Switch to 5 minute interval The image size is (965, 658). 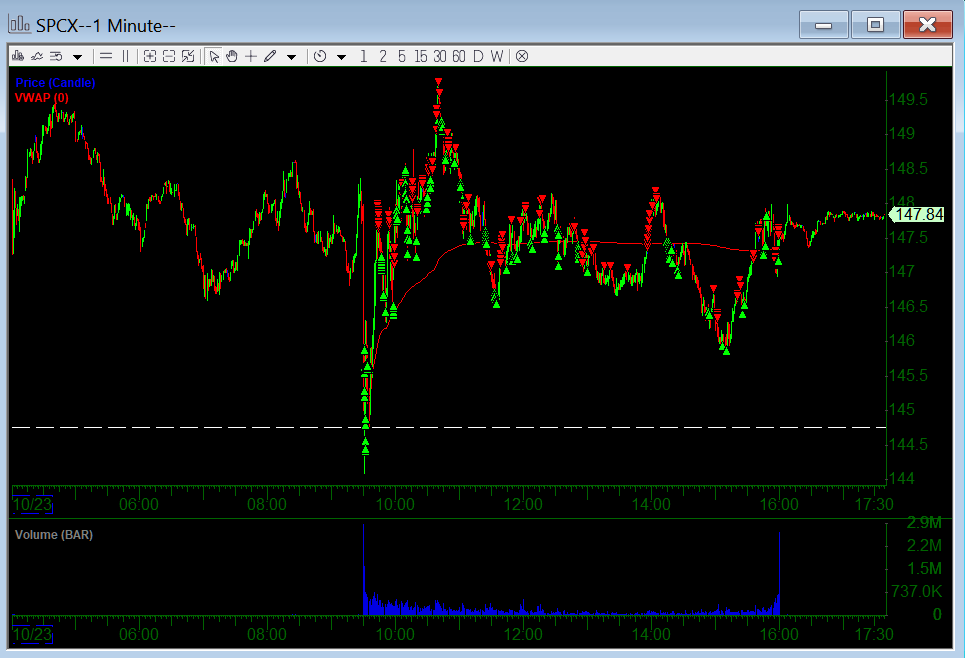[402, 57]
